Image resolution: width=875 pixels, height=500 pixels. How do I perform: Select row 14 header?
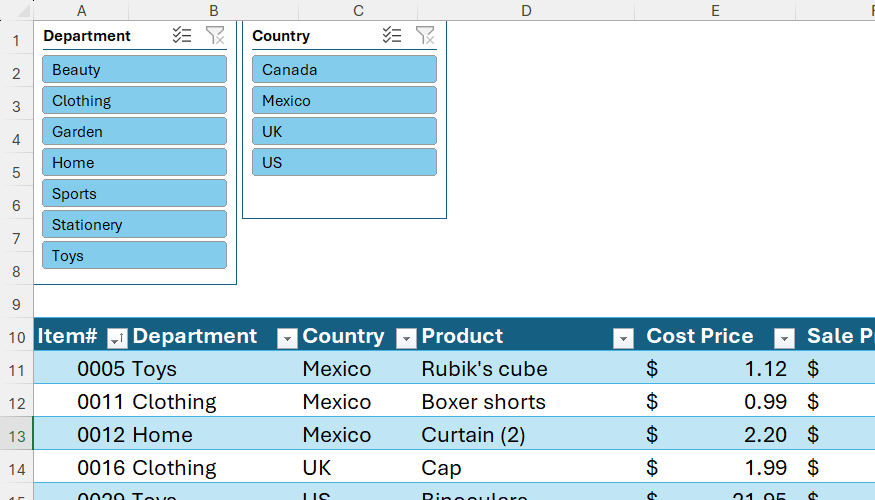click(x=17, y=469)
